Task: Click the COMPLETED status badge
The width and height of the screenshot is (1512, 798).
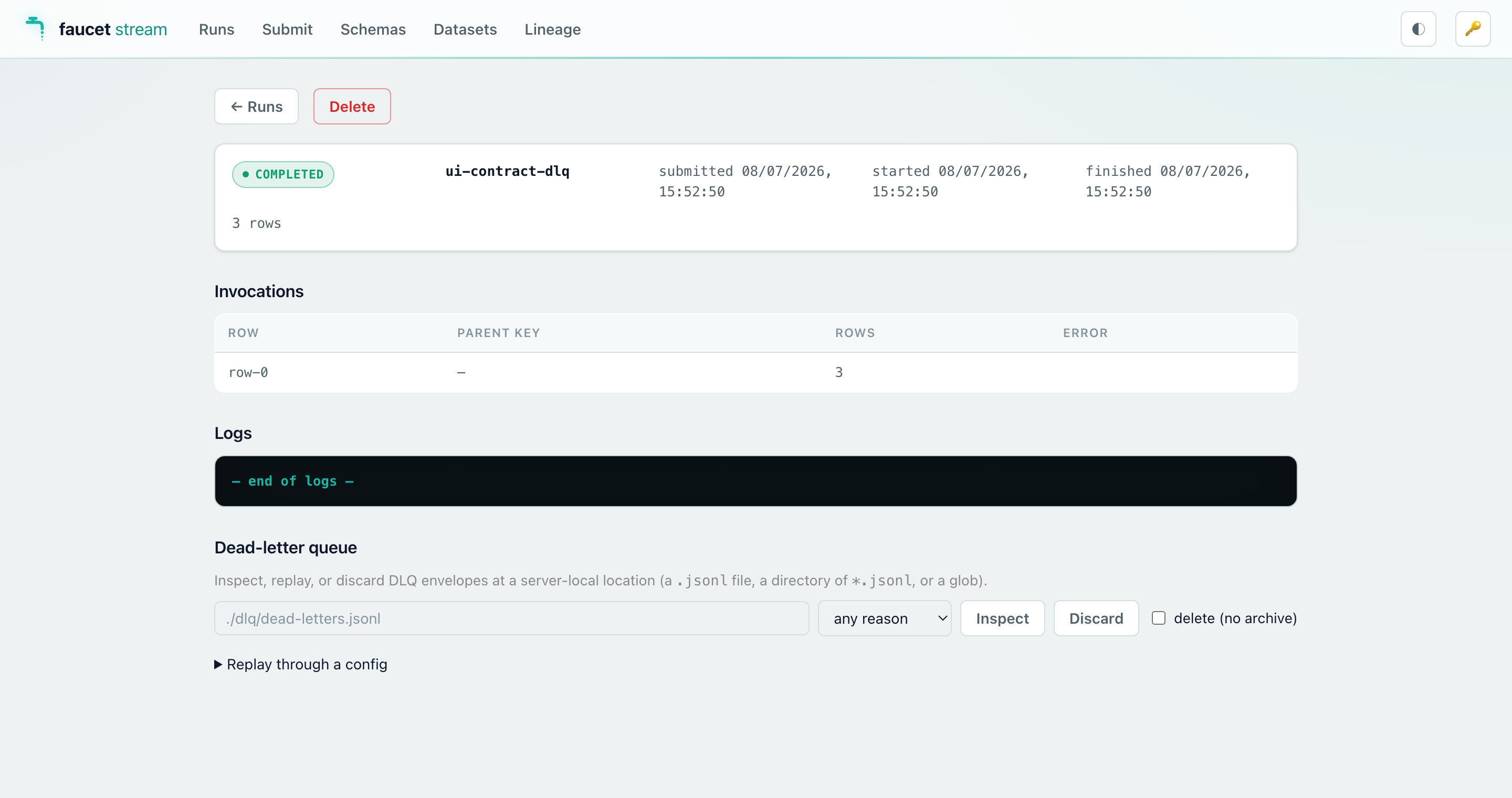Action: point(283,174)
